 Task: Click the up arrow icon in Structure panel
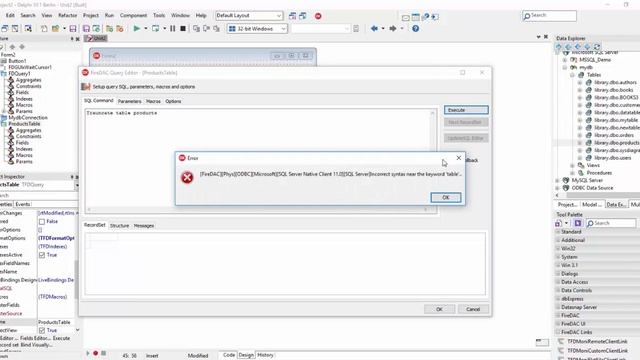[12, 47]
